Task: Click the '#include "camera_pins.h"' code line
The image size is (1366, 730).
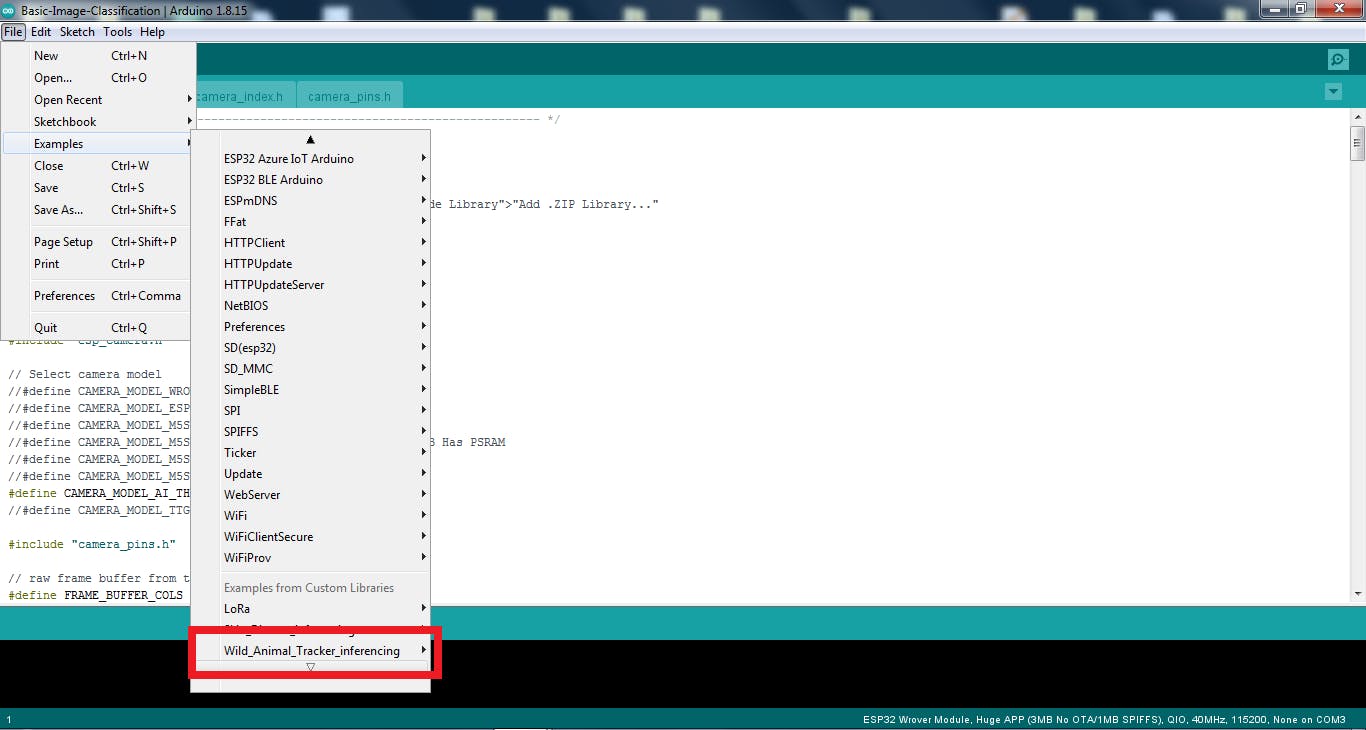Action: (92, 544)
